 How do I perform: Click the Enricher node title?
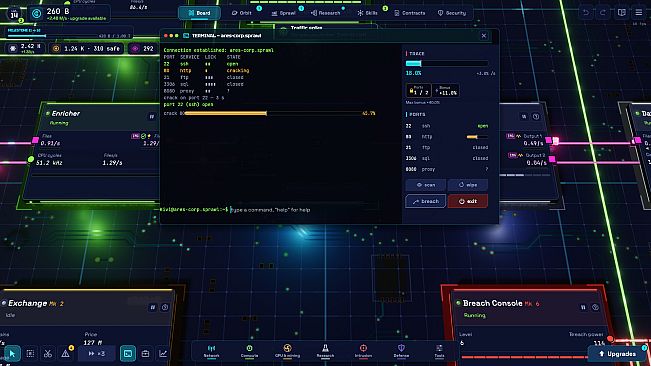66,113
